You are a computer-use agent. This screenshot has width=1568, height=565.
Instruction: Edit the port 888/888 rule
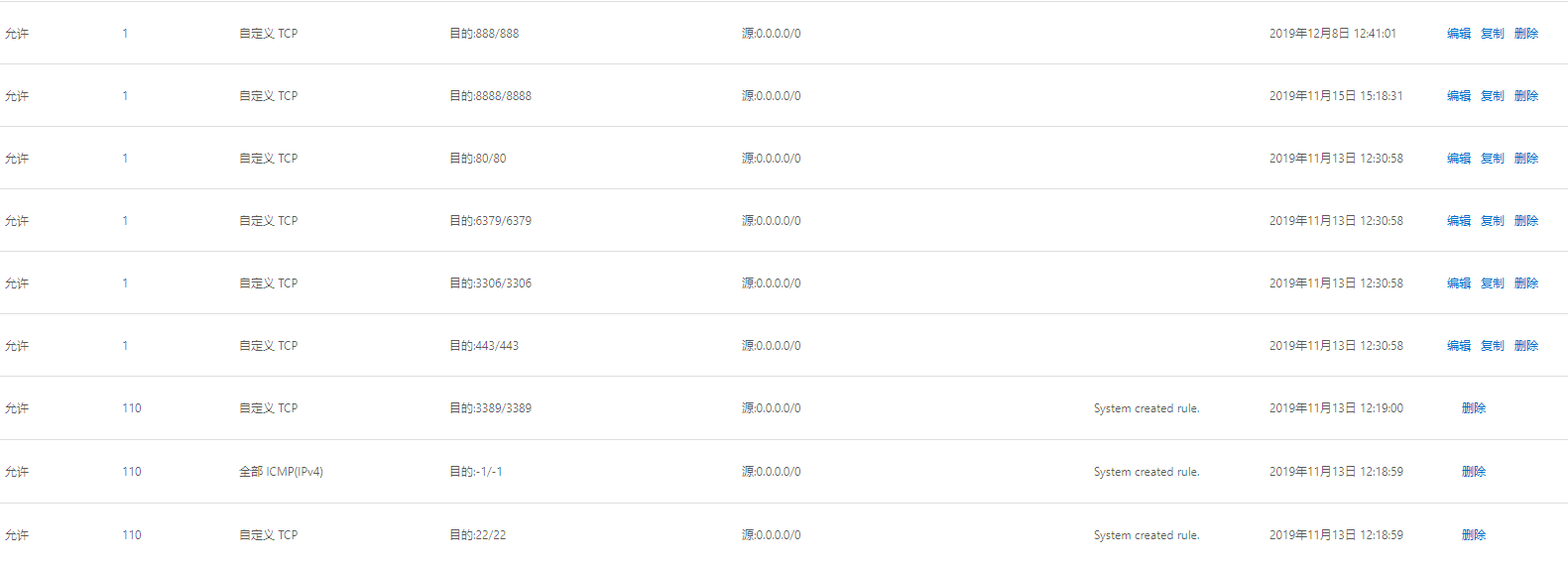click(1458, 34)
